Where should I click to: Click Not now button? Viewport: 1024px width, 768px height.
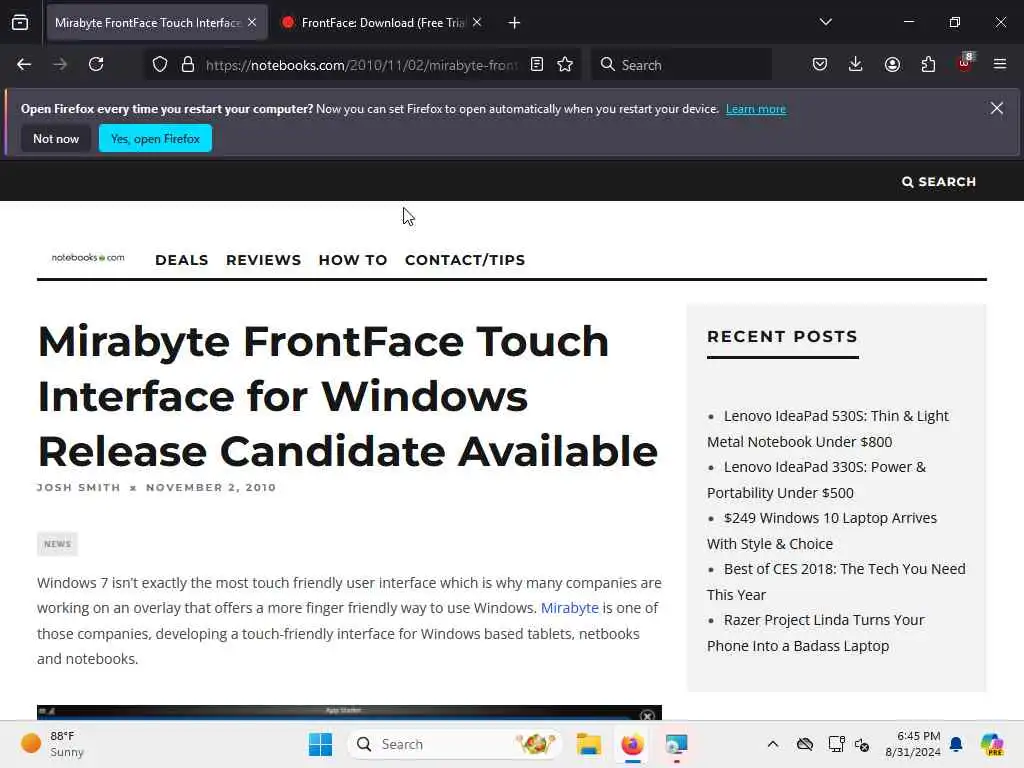point(56,138)
